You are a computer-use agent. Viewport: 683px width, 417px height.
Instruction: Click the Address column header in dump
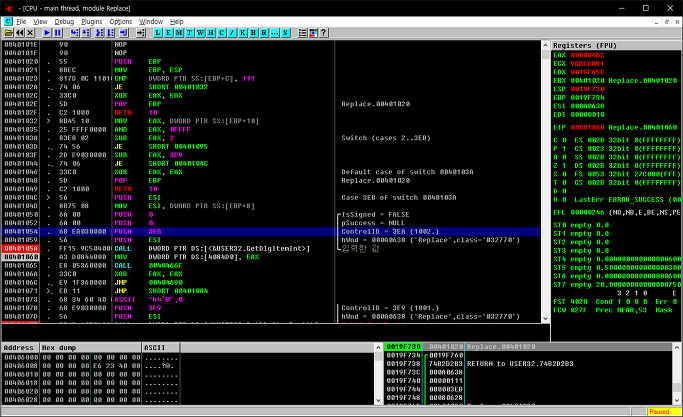20,347
